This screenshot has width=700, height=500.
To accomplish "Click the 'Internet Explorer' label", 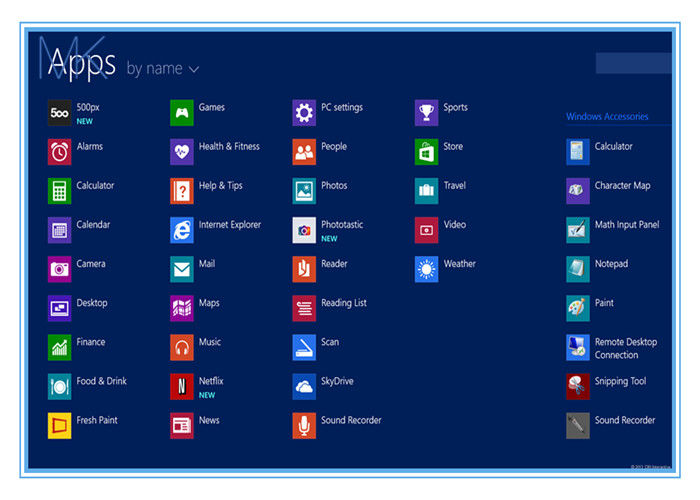I will 230,225.
